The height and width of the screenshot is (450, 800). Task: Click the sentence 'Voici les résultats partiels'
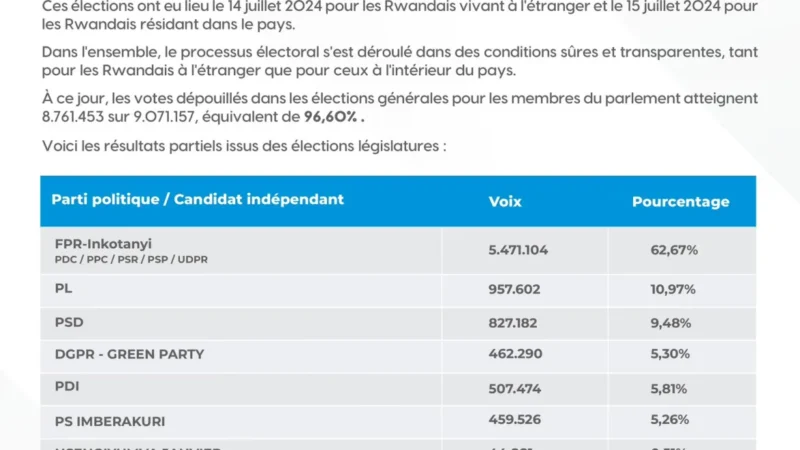pos(244,146)
